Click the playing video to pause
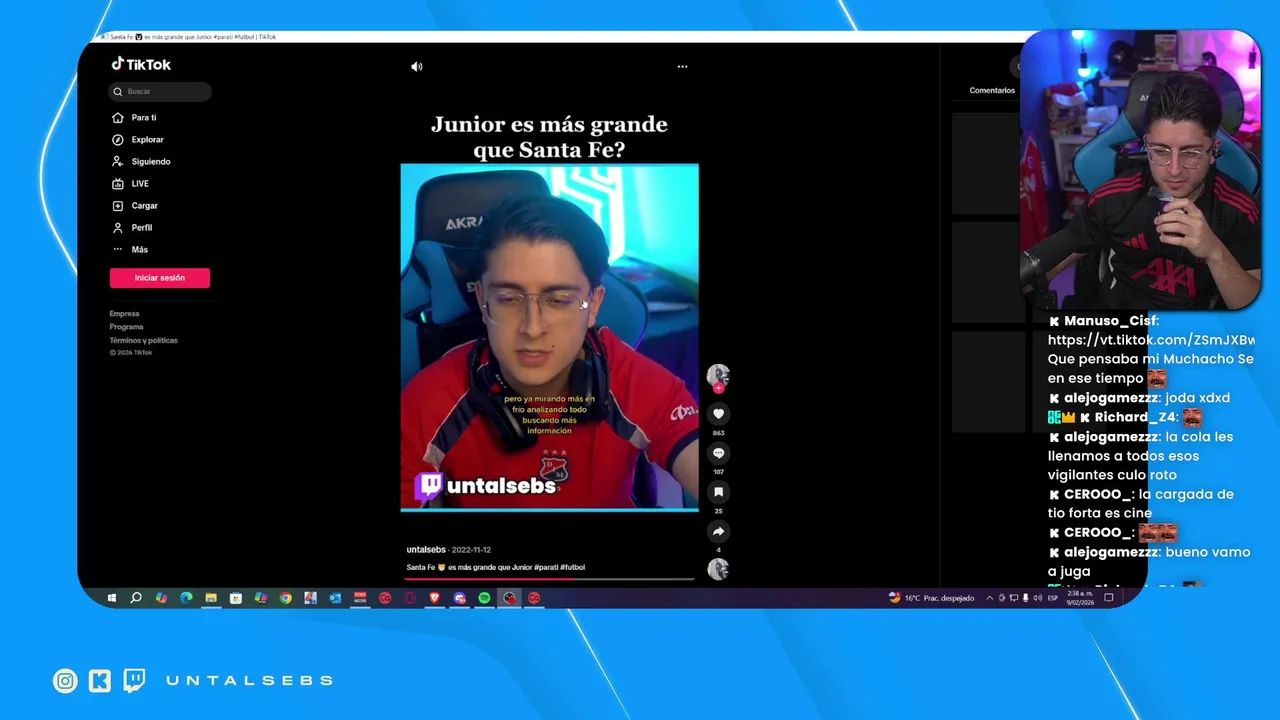Screen dimensions: 1280x720 549,338
